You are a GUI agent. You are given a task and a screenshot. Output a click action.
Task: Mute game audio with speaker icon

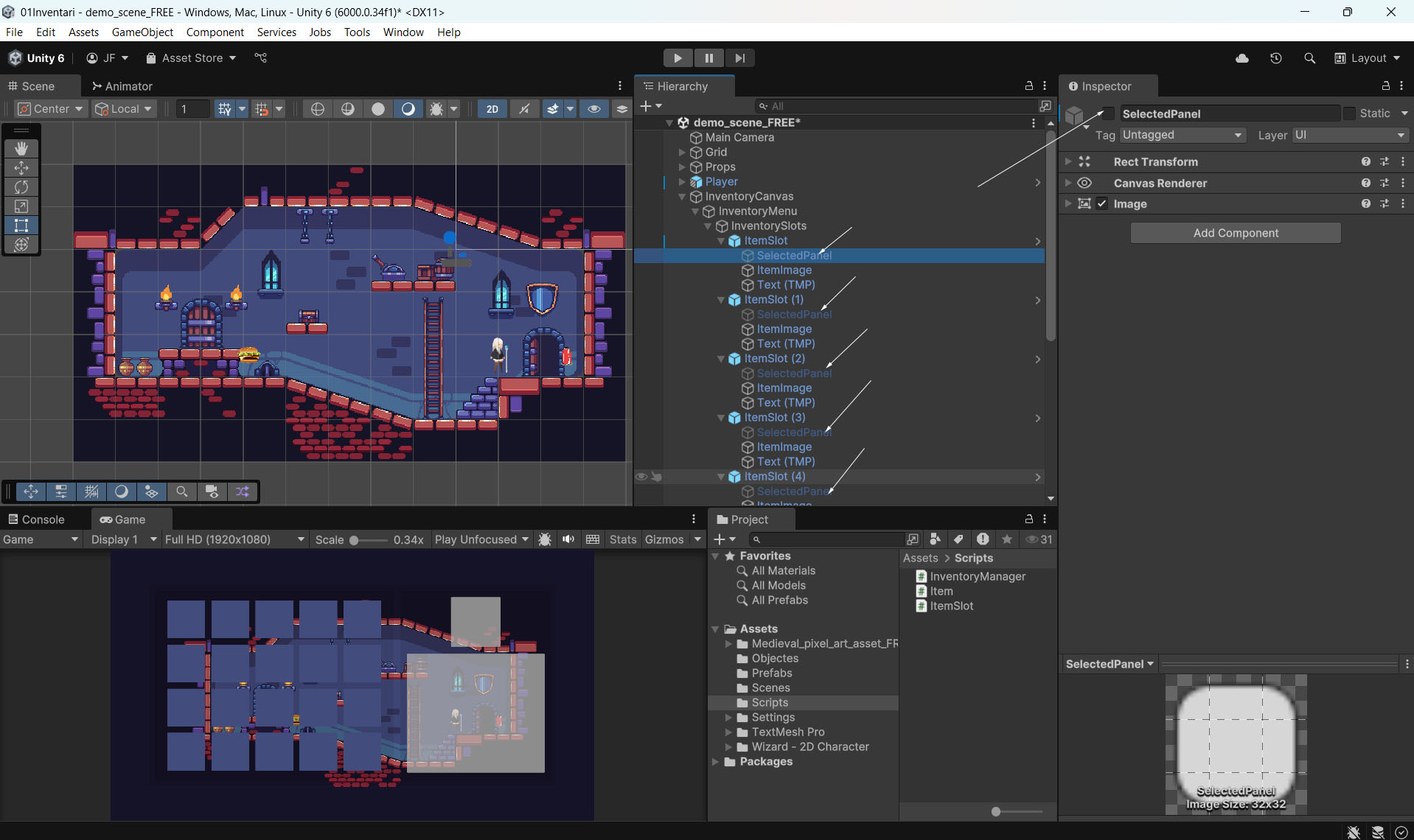click(568, 539)
